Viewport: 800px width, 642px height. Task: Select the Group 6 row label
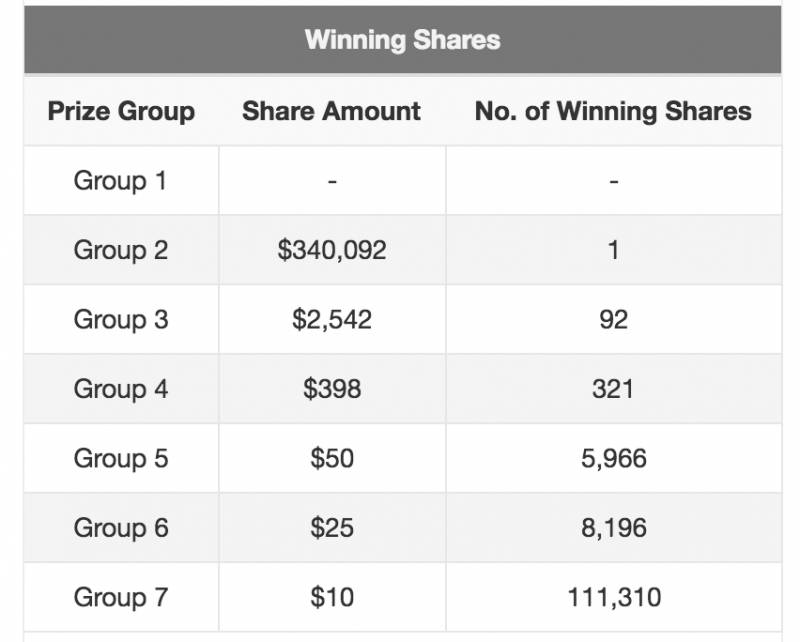[x=121, y=528]
